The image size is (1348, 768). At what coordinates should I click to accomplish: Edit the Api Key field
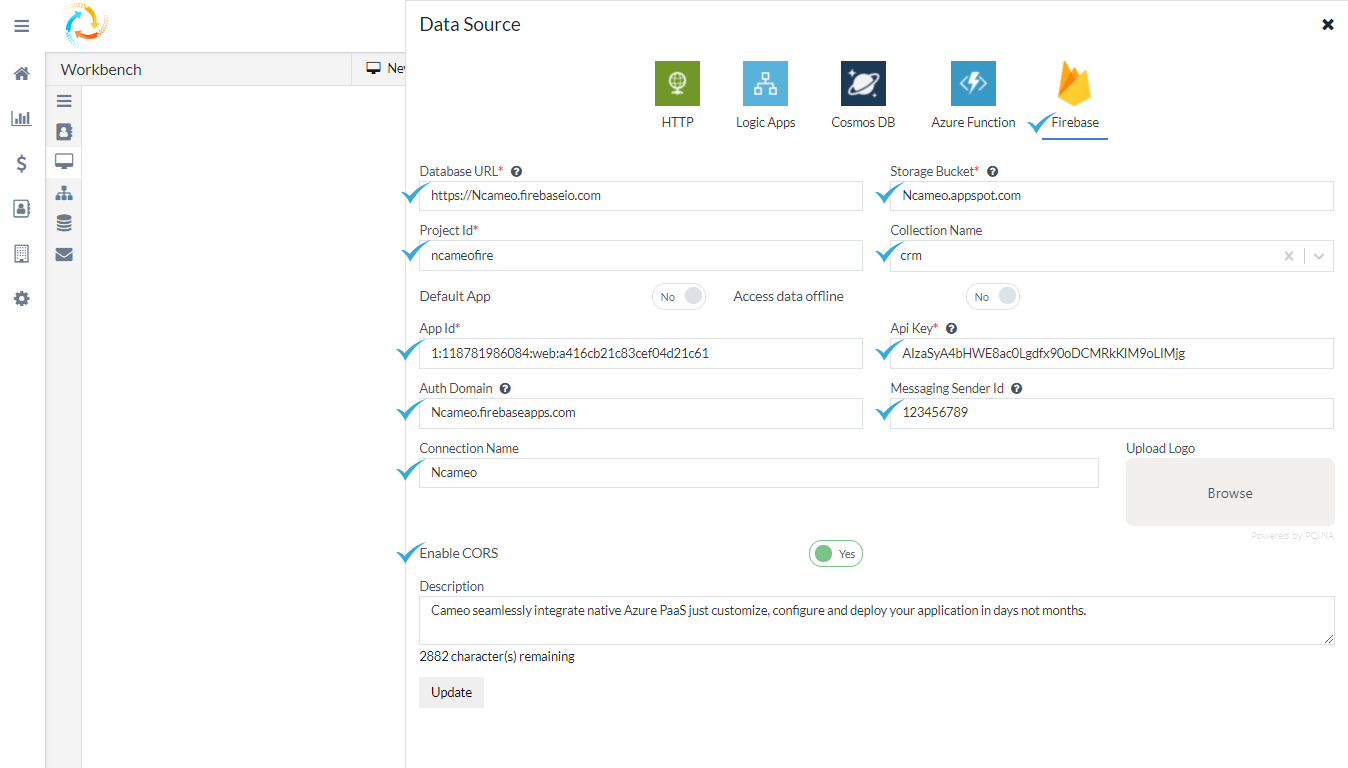[1112, 353]
